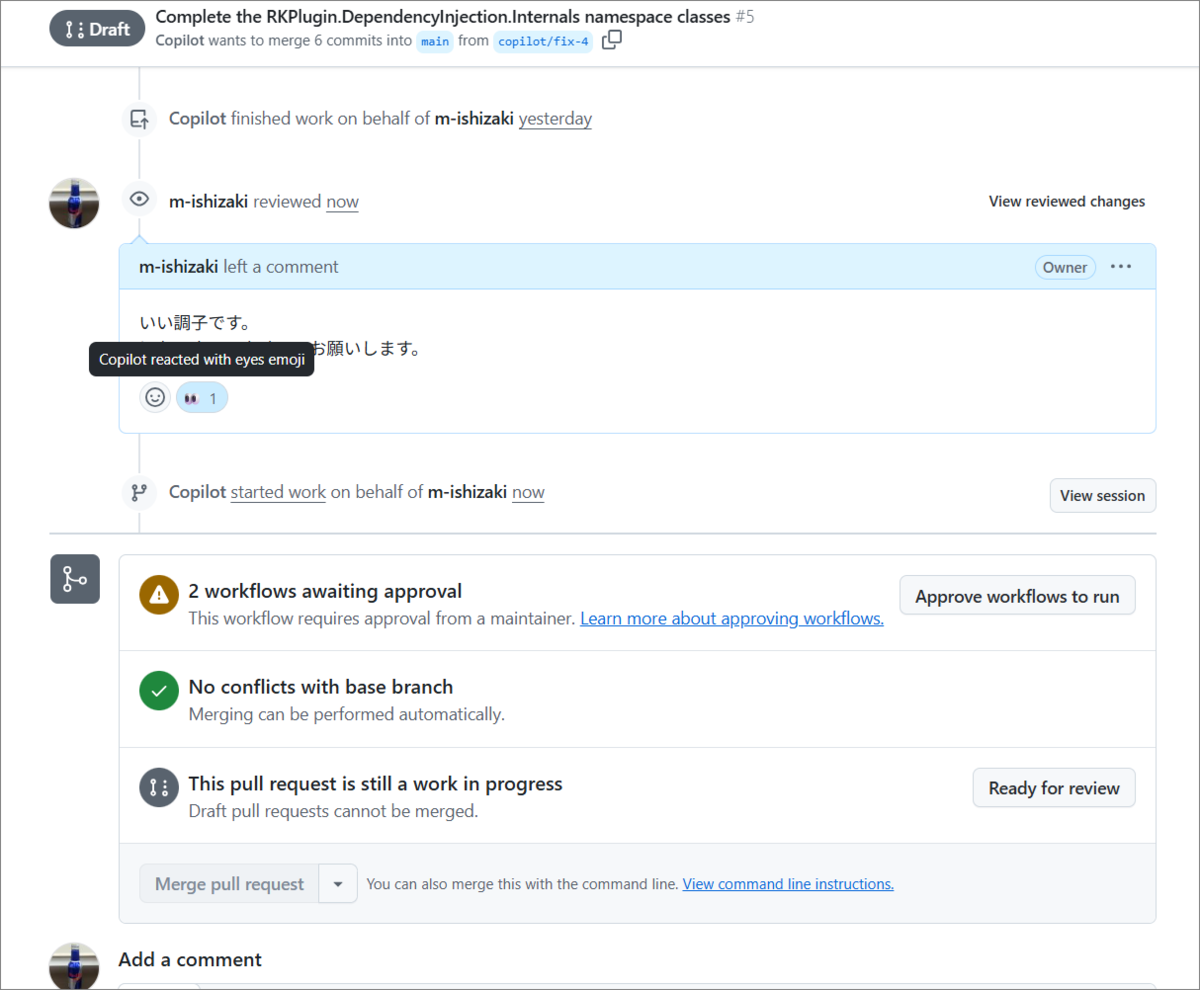Viewport: 1200px width, 990px height.
Task: Click the Owner label badge
Action: point(1065,267)
